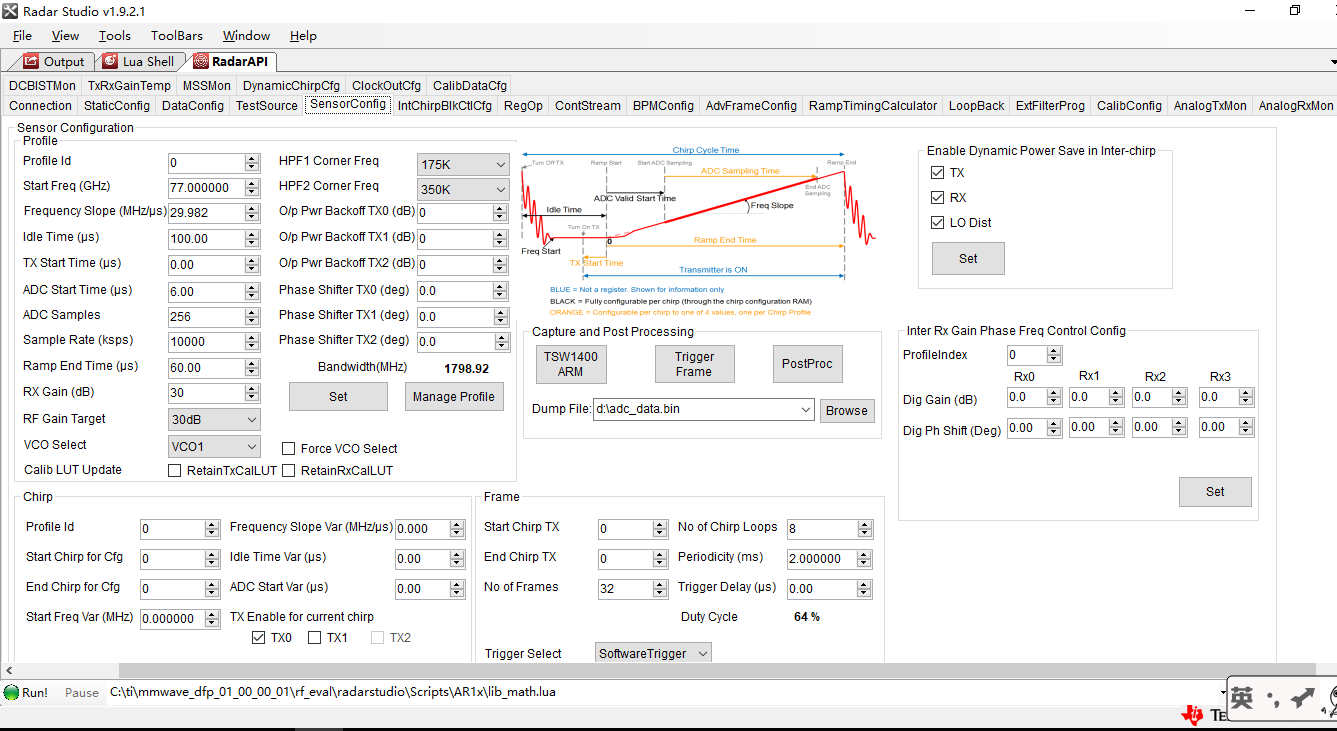Click the Set button in Profile section

click(338, 397)
